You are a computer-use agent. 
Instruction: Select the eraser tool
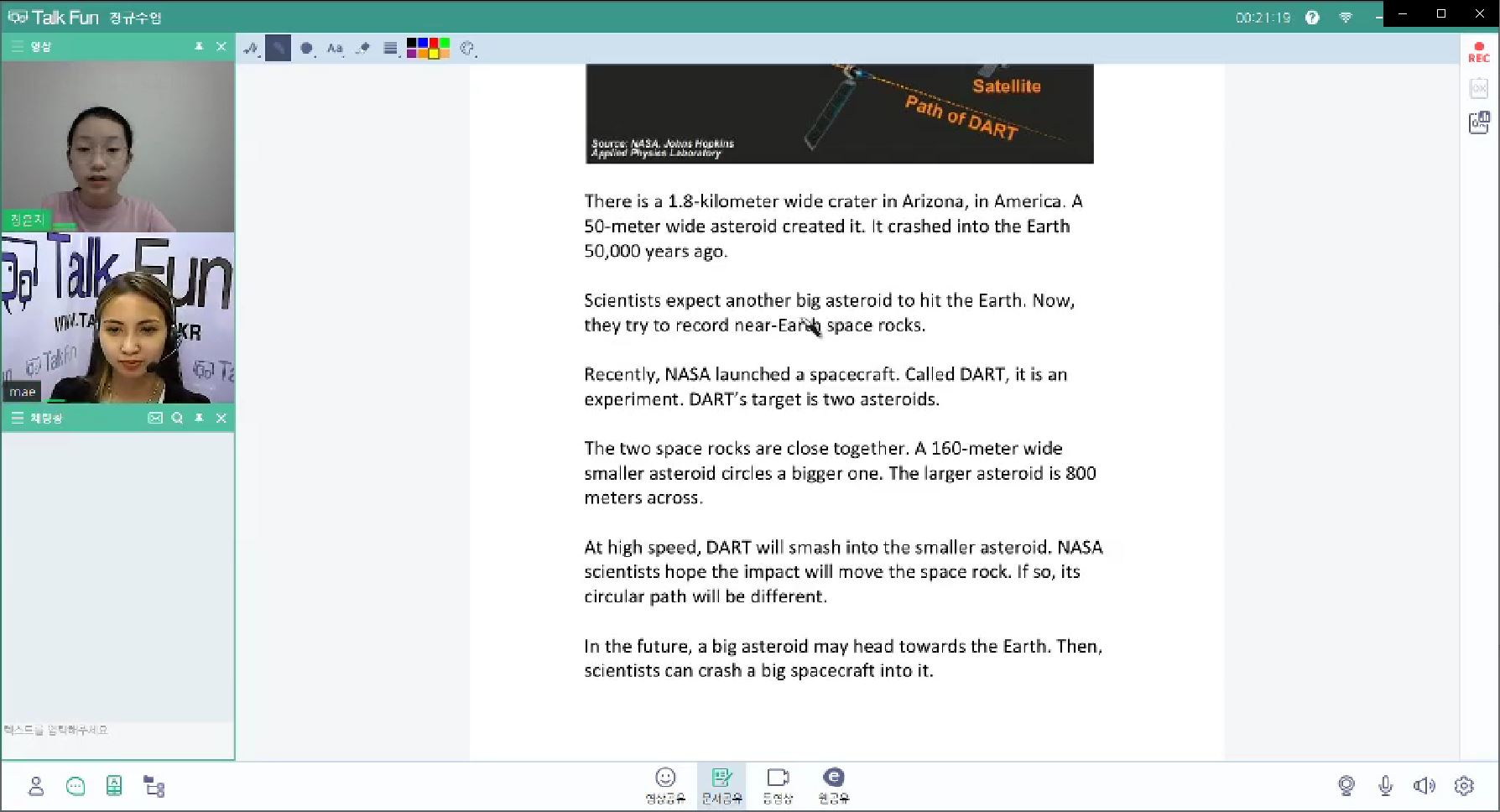[362, 49]
